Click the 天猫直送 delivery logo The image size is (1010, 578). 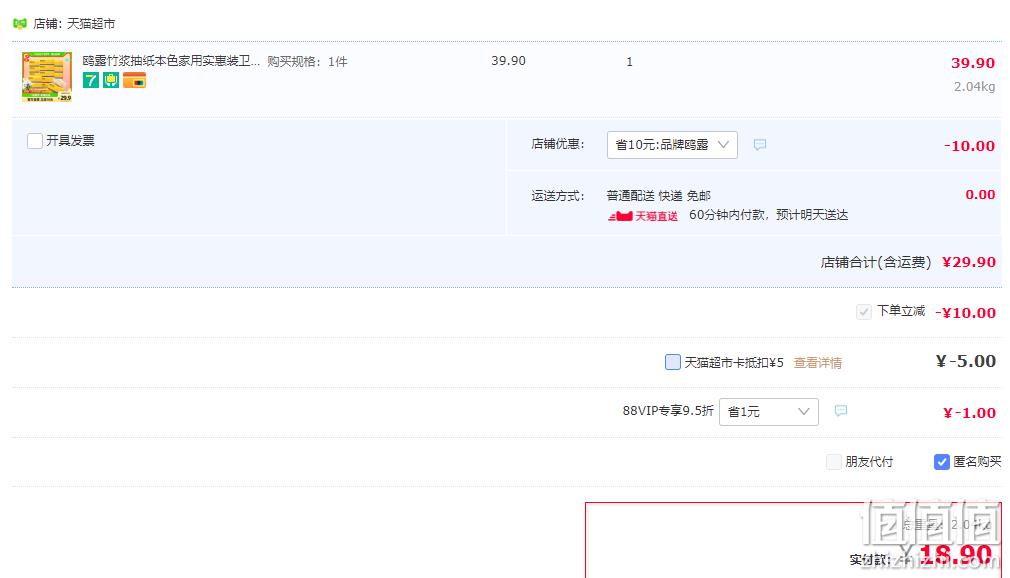(643, 216)
